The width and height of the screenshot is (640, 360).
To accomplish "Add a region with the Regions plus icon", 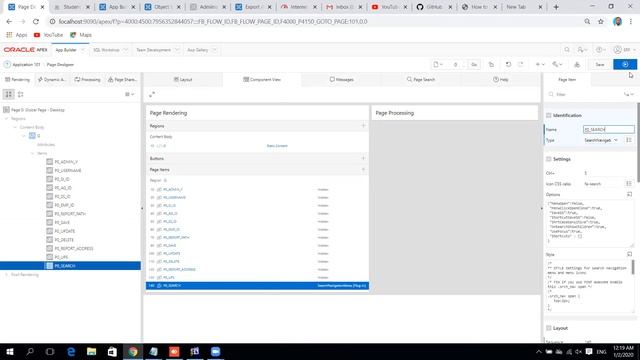I will (363, 126).
